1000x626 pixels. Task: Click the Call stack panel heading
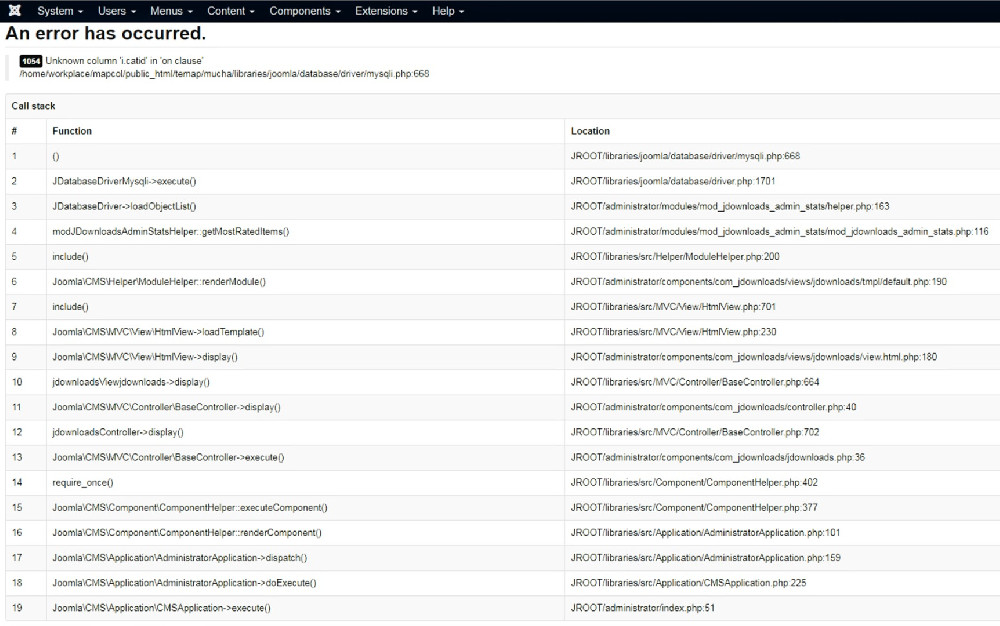pos(33,106)
